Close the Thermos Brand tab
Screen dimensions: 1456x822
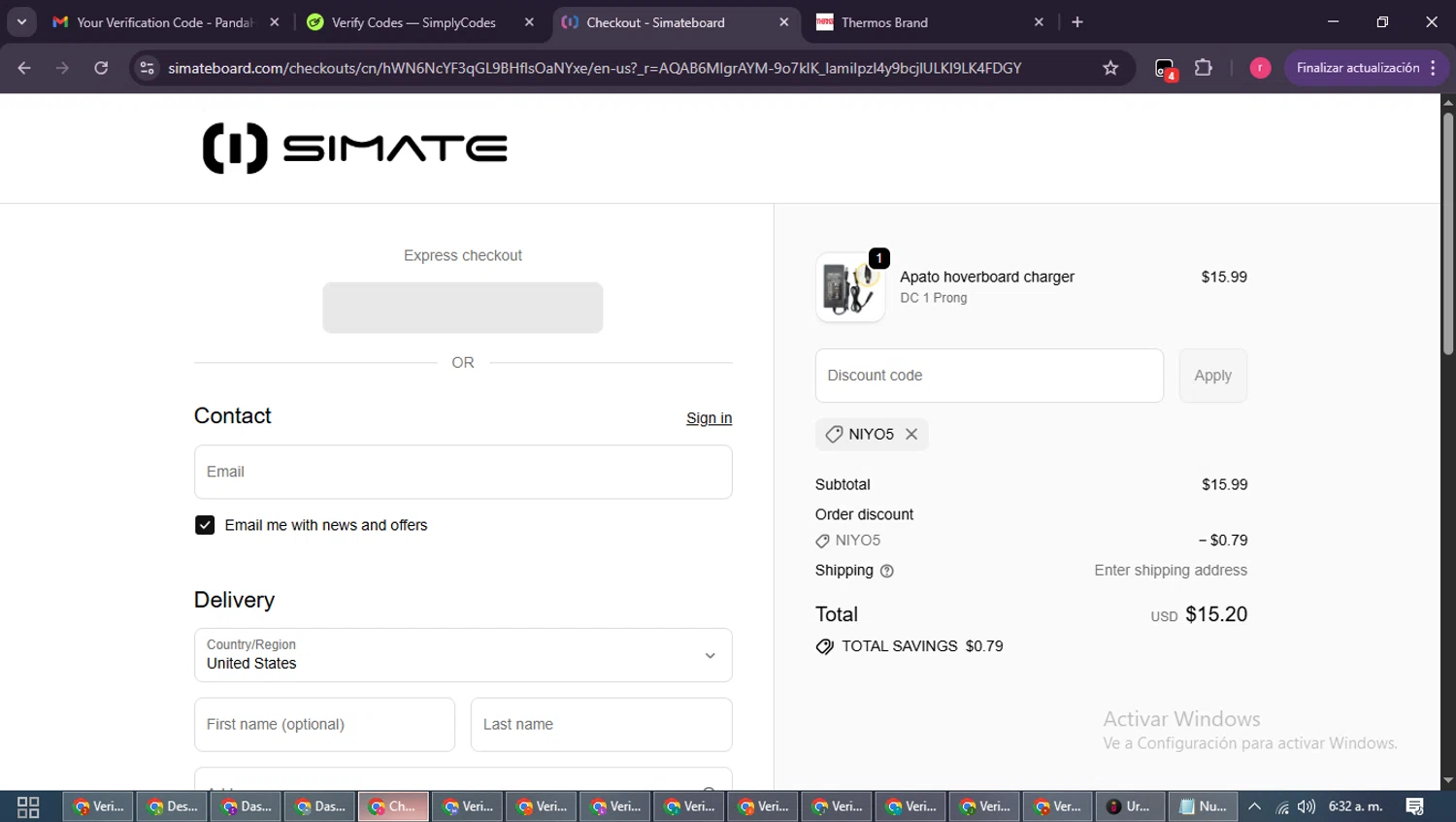(x=1039, y=21)
